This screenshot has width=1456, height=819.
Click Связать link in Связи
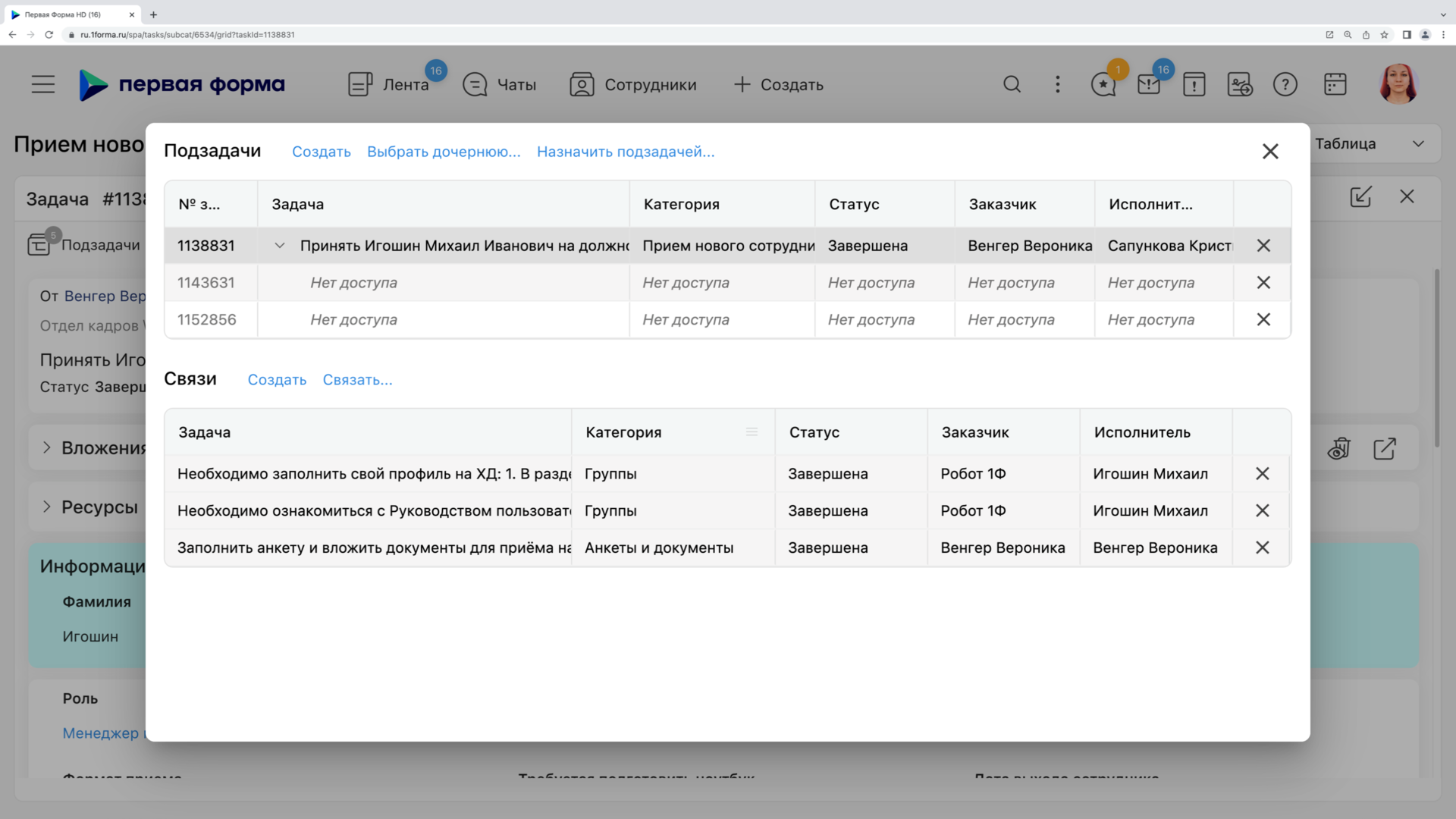(357, 380)
